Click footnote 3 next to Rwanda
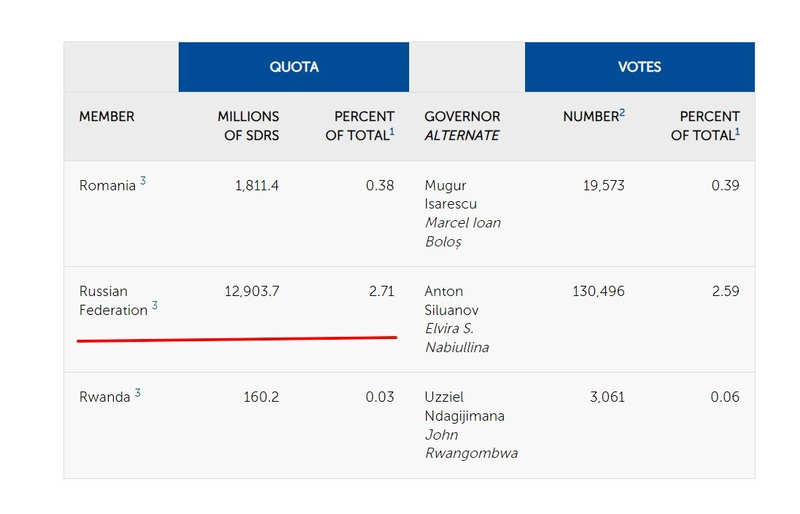The height and width of the screenshot is (514, 800). click(x=138, y=393)
